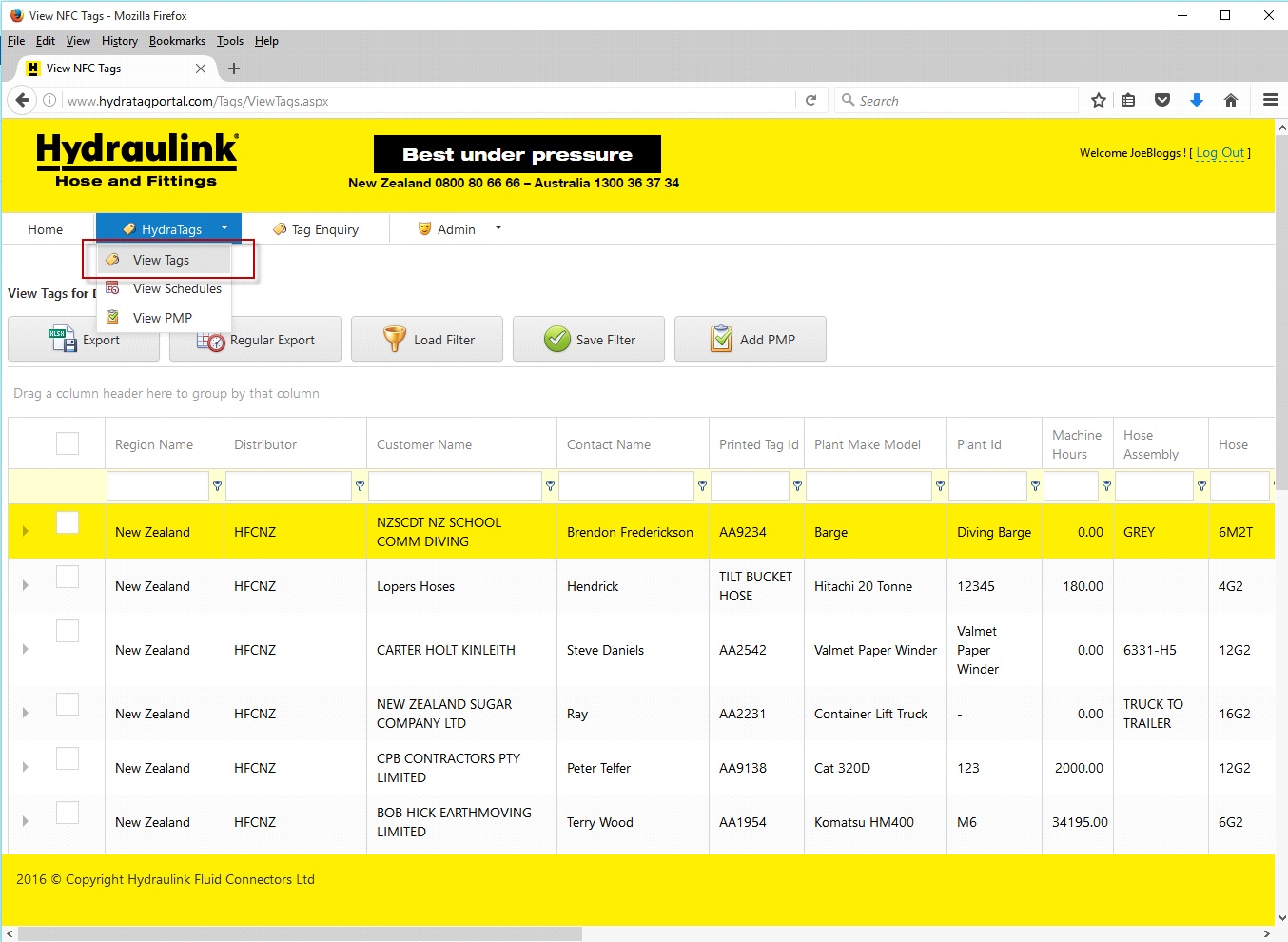1288x942 pixels.
Task: Open the Firefox Bookmarks menu
Action: [x=177, y=41]
